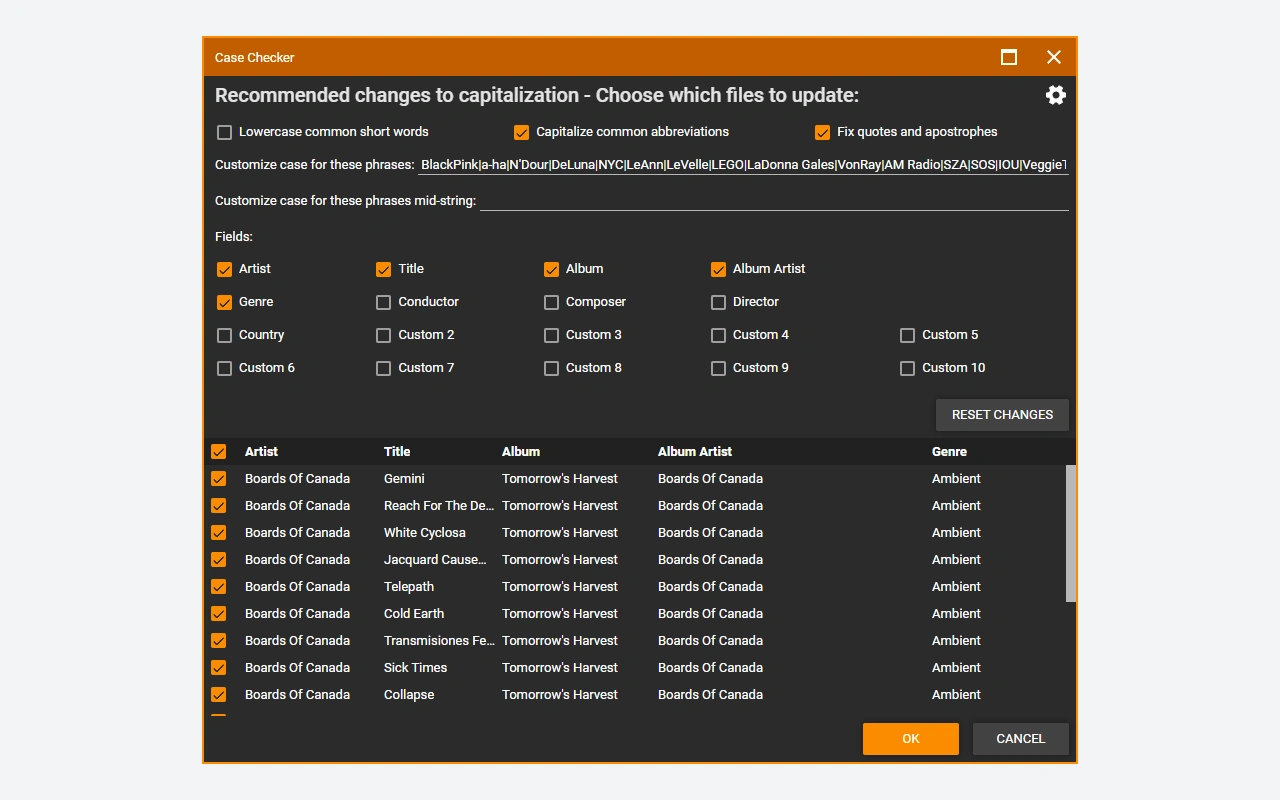
Task: Uncheck the Album field checkbox
Action: (x=551, y=269)
